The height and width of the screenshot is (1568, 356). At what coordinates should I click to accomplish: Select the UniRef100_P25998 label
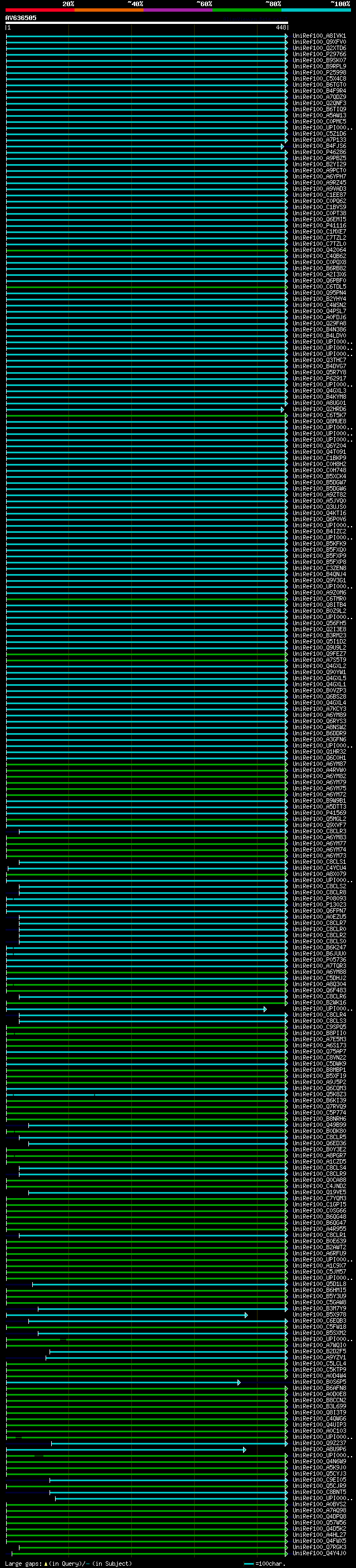319,72
